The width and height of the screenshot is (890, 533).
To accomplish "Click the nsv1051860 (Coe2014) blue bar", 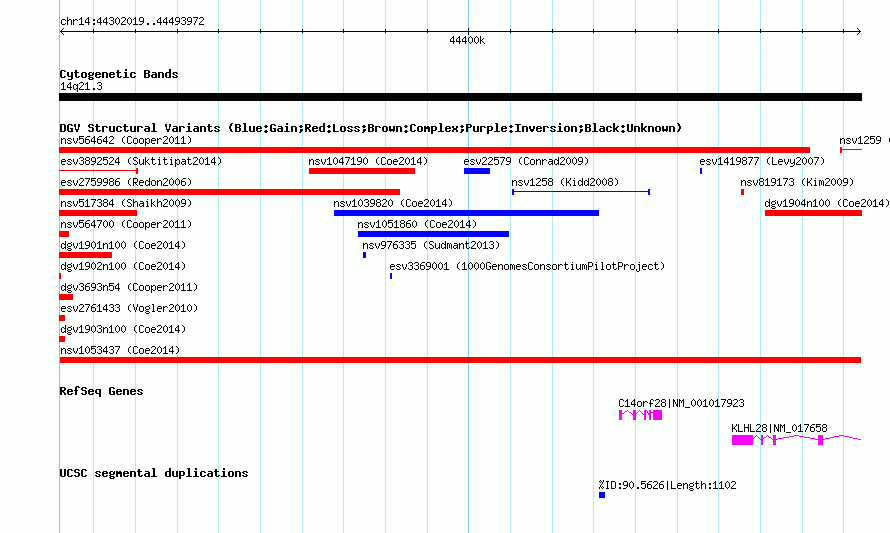I will point(433,234).
